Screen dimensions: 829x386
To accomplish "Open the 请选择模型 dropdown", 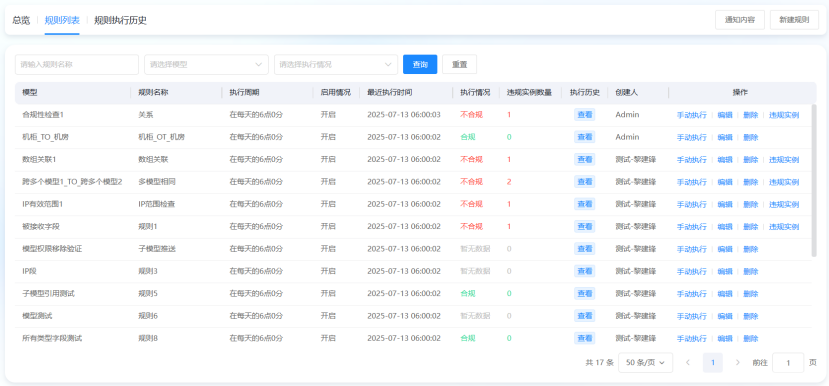I will [x=206, y=65].
